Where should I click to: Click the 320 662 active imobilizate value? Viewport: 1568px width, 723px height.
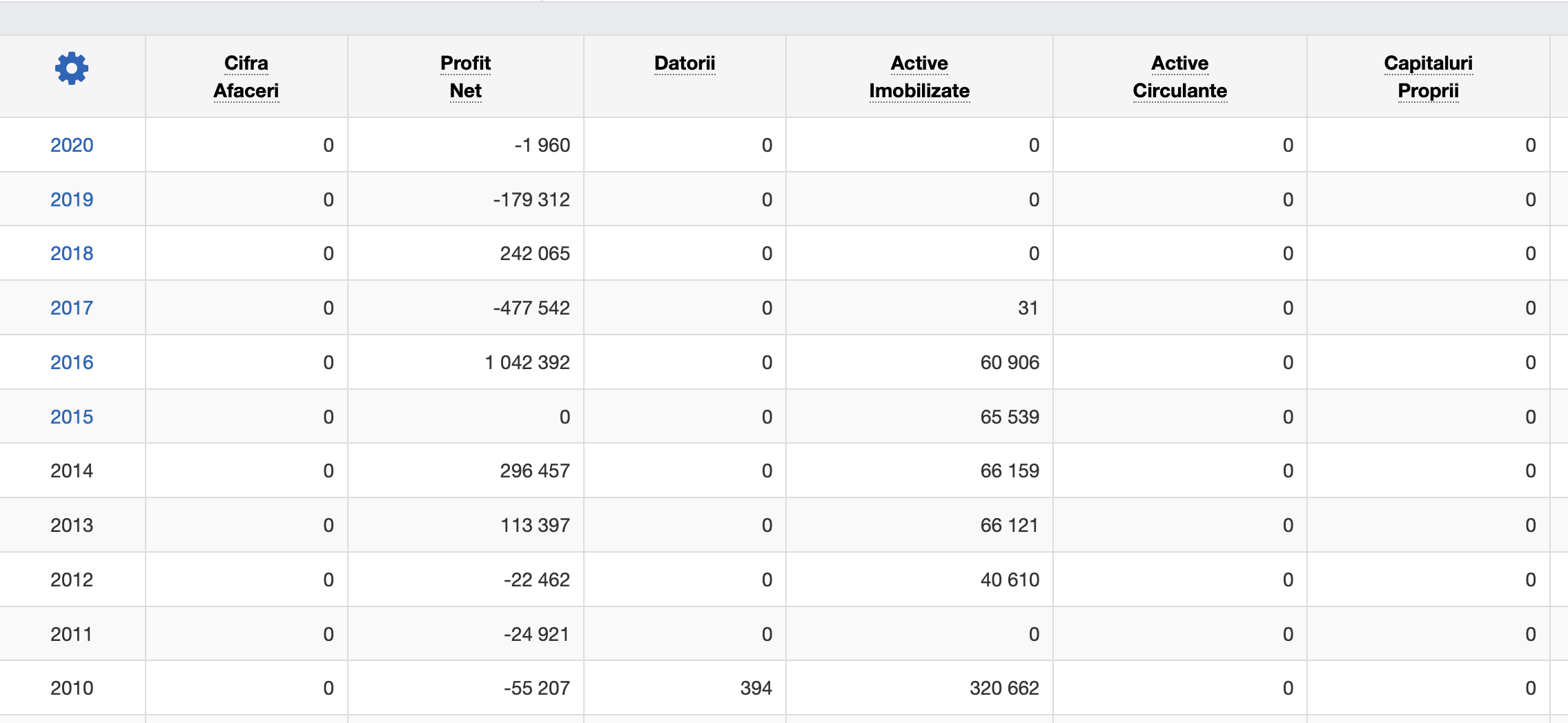(1004, 688)
